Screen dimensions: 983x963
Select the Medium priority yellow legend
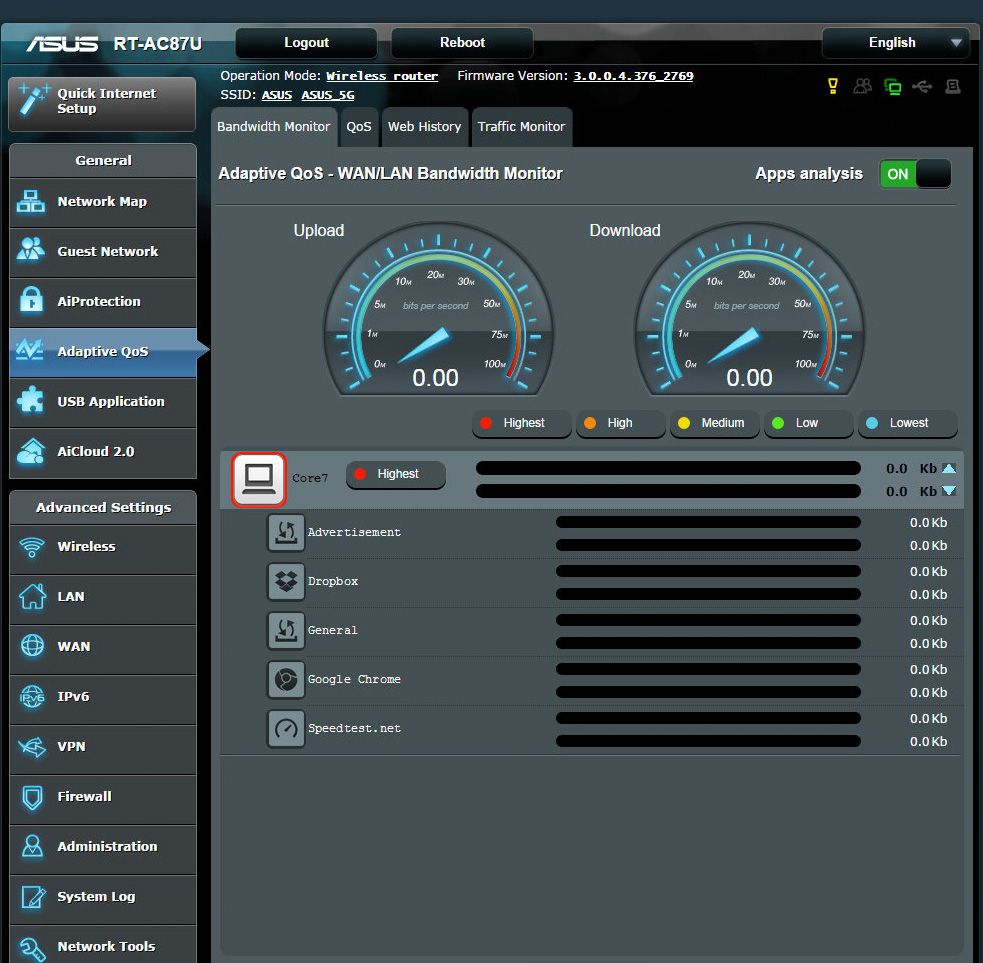[713, 423]
